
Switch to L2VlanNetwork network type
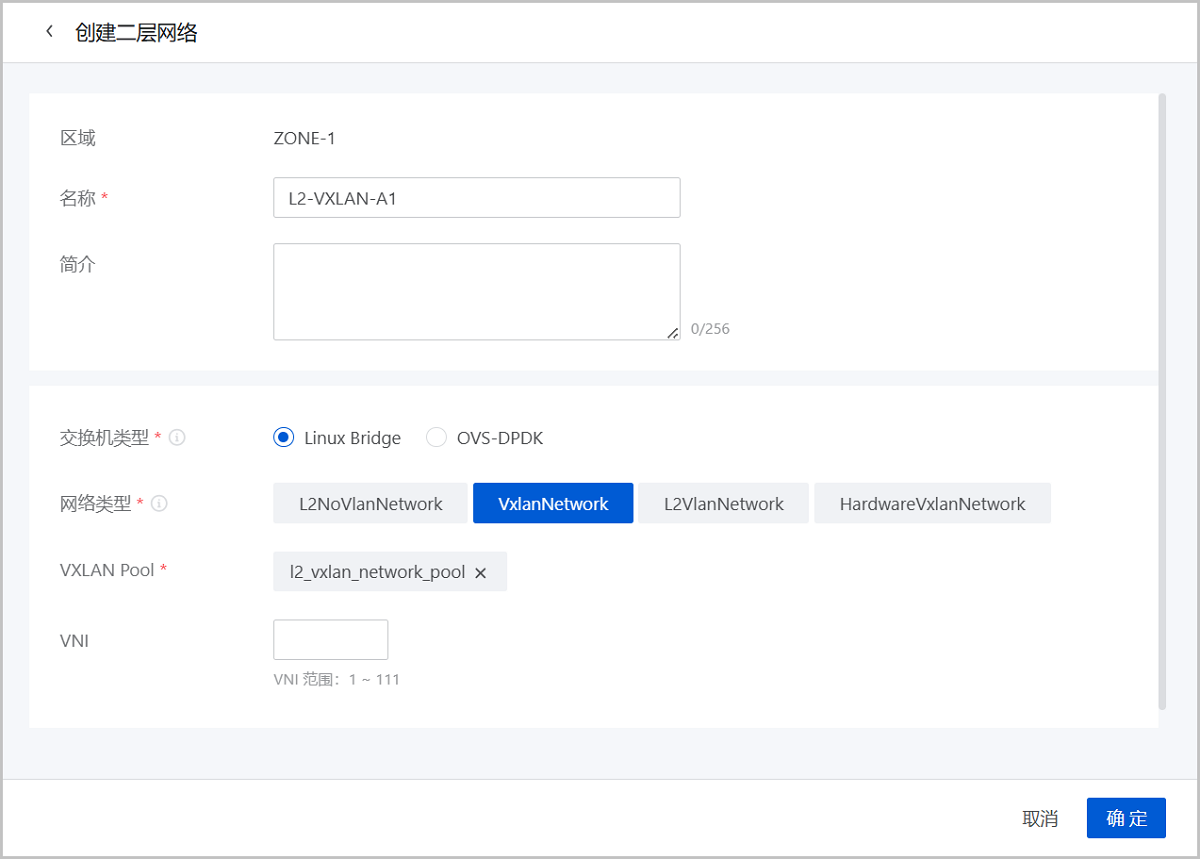coord(723,504)
